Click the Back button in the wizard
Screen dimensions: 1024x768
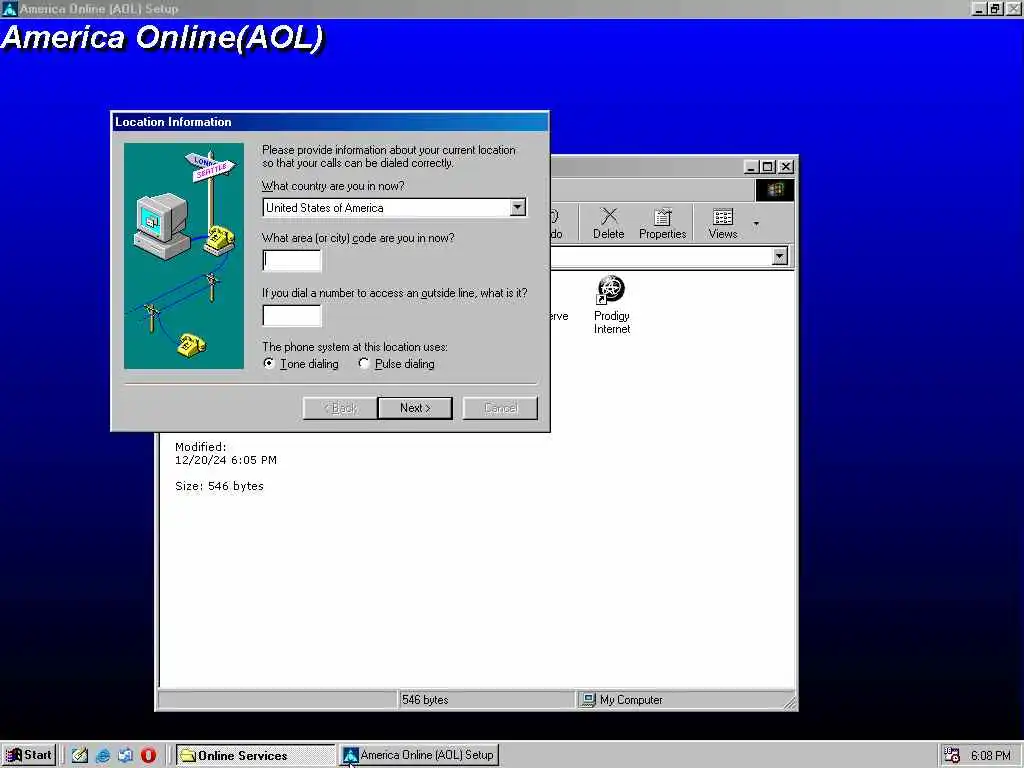click(x=340, y=408)
